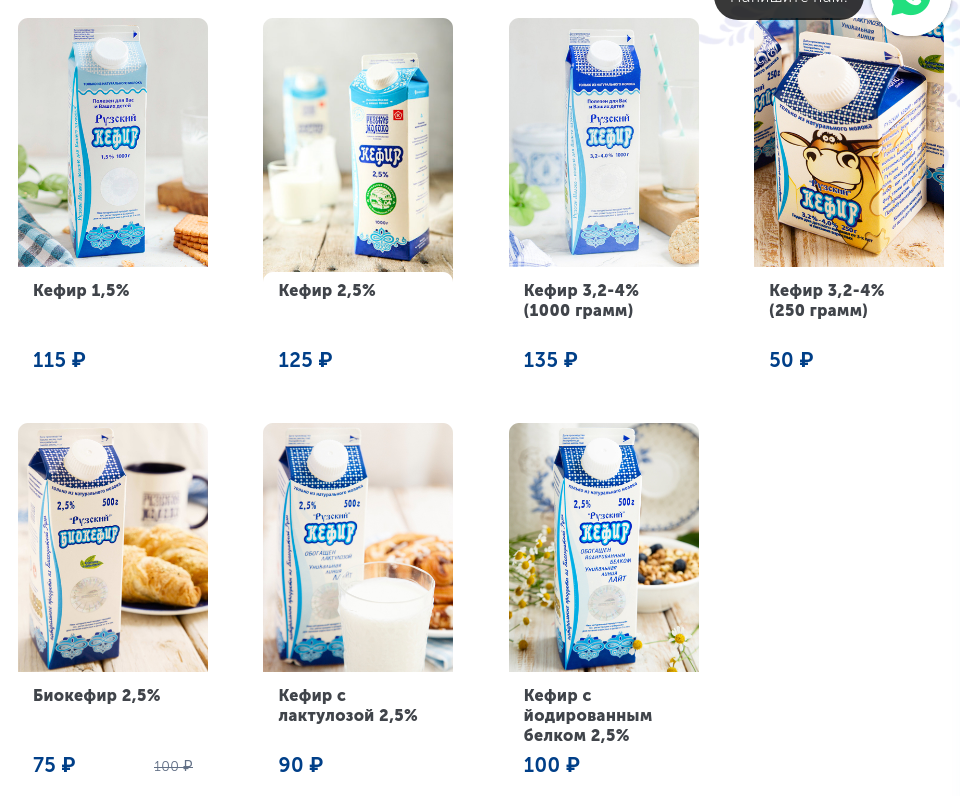Click 'Кефир 3,2-4% (250 грамм)' title

(x=826, y=300)
